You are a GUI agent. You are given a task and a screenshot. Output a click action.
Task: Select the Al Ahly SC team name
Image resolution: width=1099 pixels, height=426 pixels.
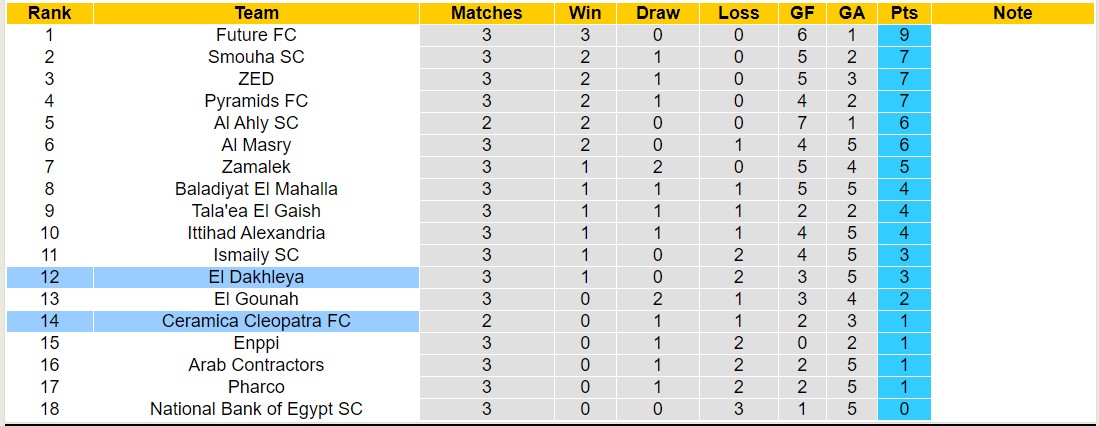[256, 123]
